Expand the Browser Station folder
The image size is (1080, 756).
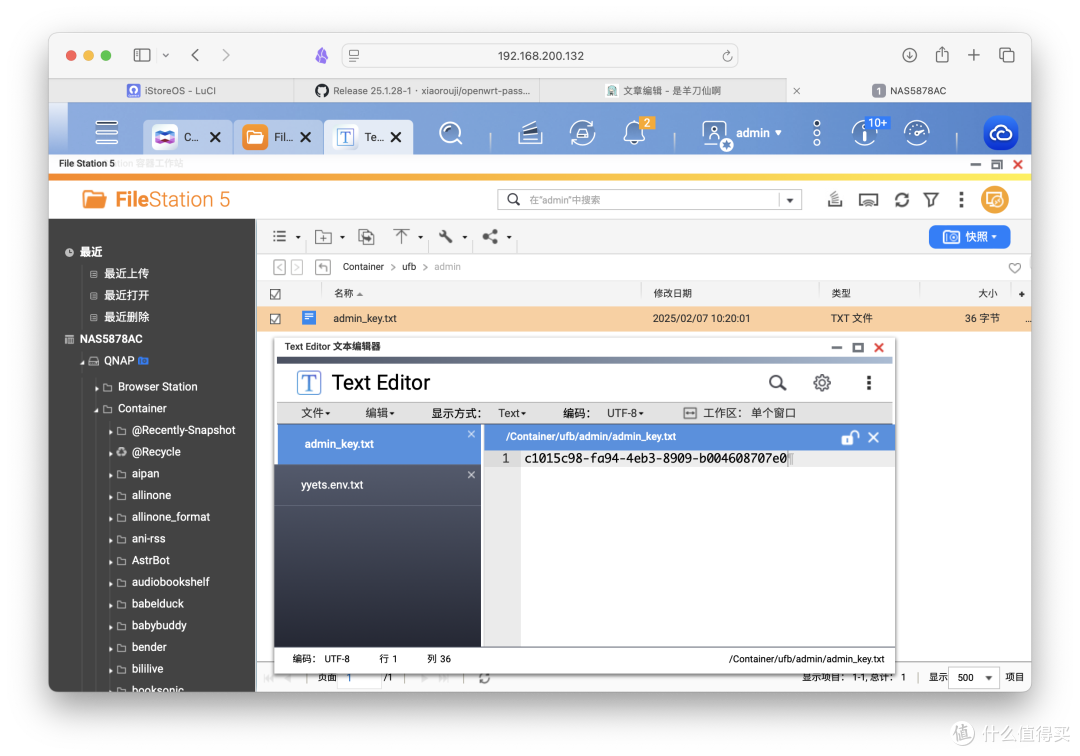tap(96, 388)
